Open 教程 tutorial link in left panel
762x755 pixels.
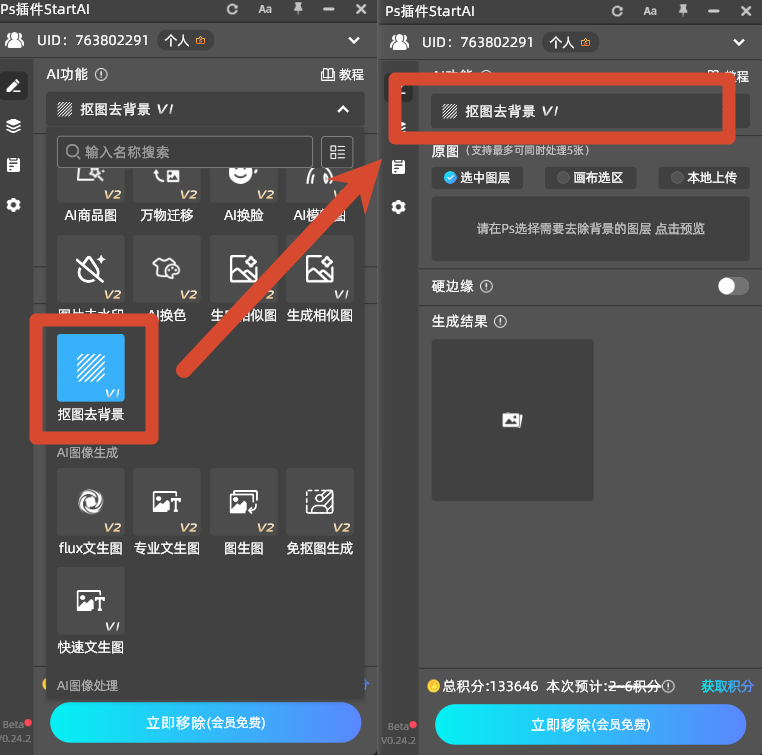[x=342, y=75]
